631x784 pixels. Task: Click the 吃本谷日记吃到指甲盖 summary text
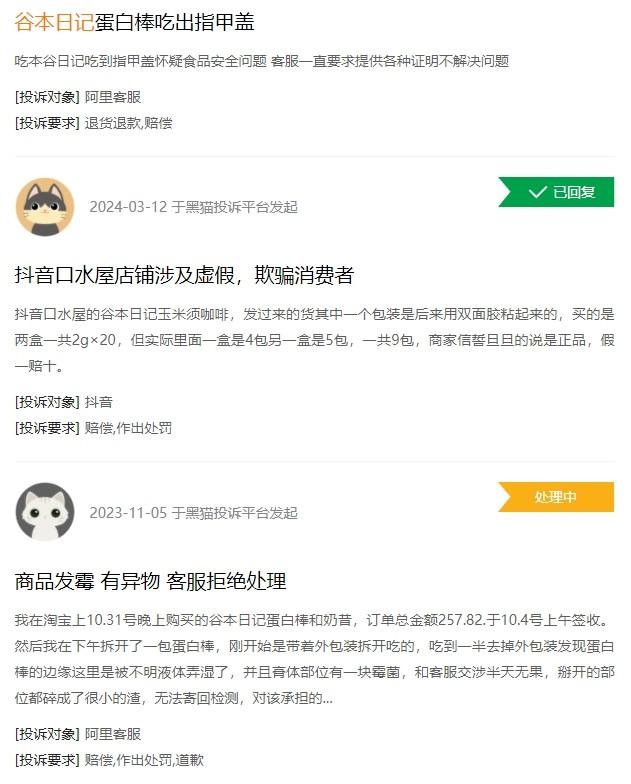point(262,61)
